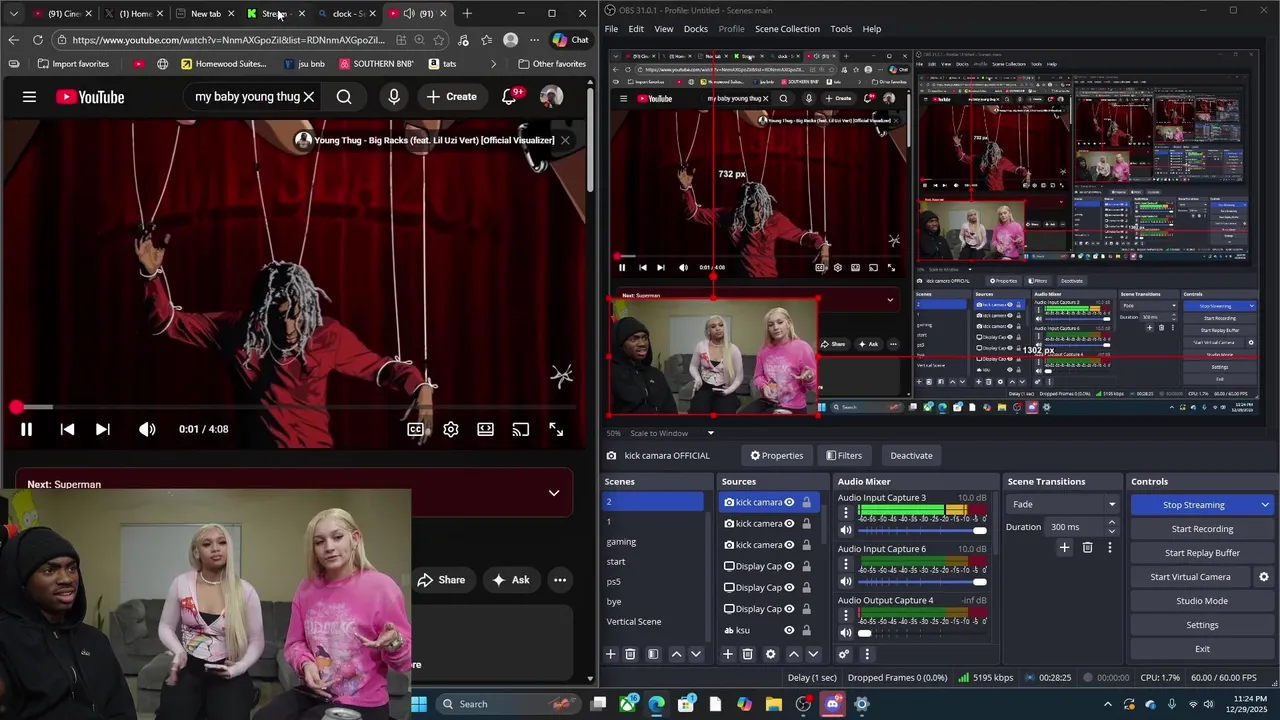This screenshot has width=1280, height=720.
Task: Enable Studio Mode
Action: point(1202,601)
